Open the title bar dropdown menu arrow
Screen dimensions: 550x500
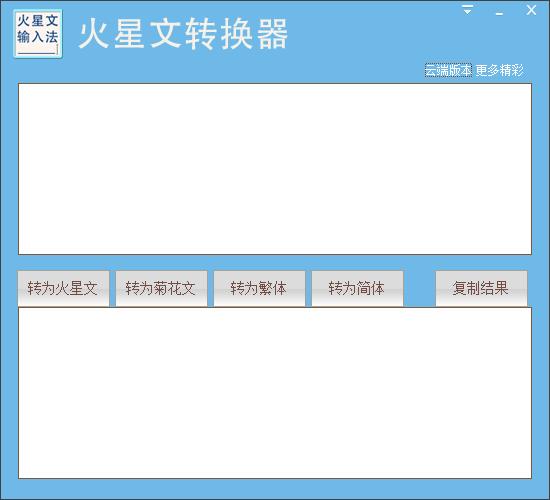coord(467,10)
